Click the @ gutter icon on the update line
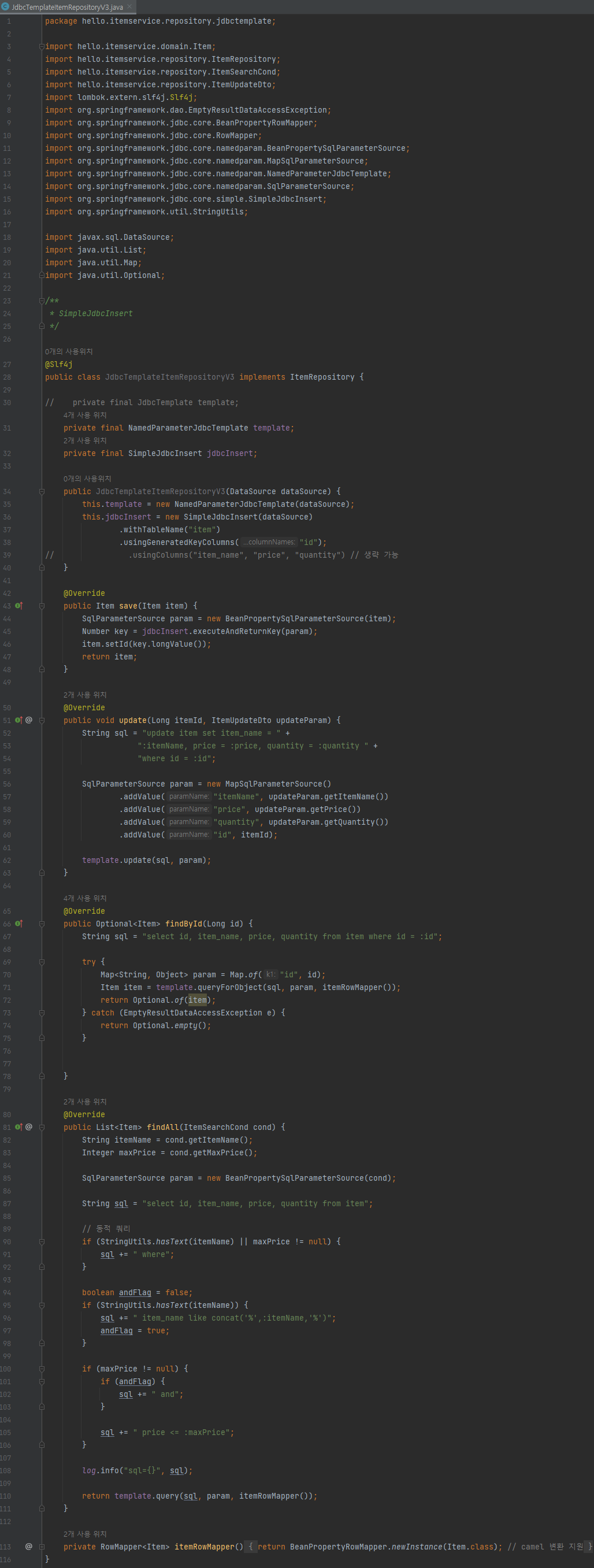Screen dimensions: 594x1568 point(29,720)
